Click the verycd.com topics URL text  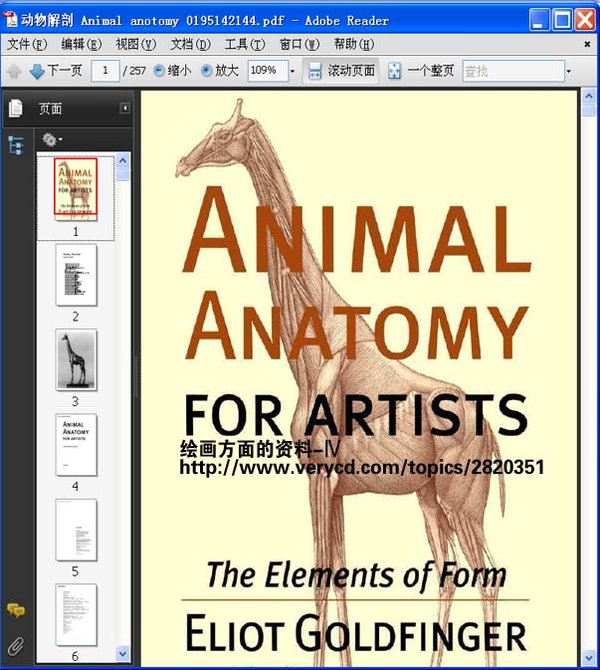[362, 467]
